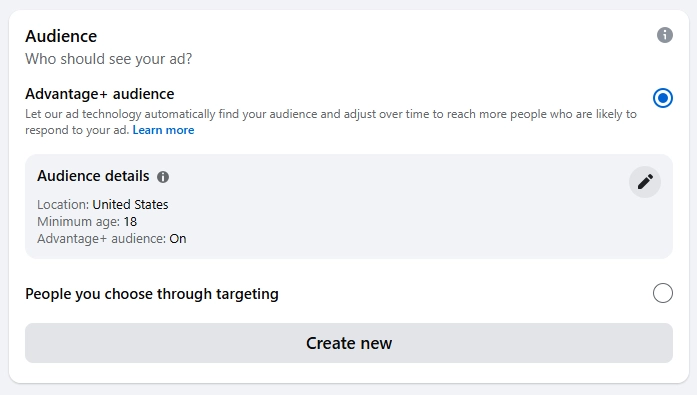Viewport: 697px width, 395px height.
Task: Select the Advantage+ audience radio button
Action: coord(662,98)
